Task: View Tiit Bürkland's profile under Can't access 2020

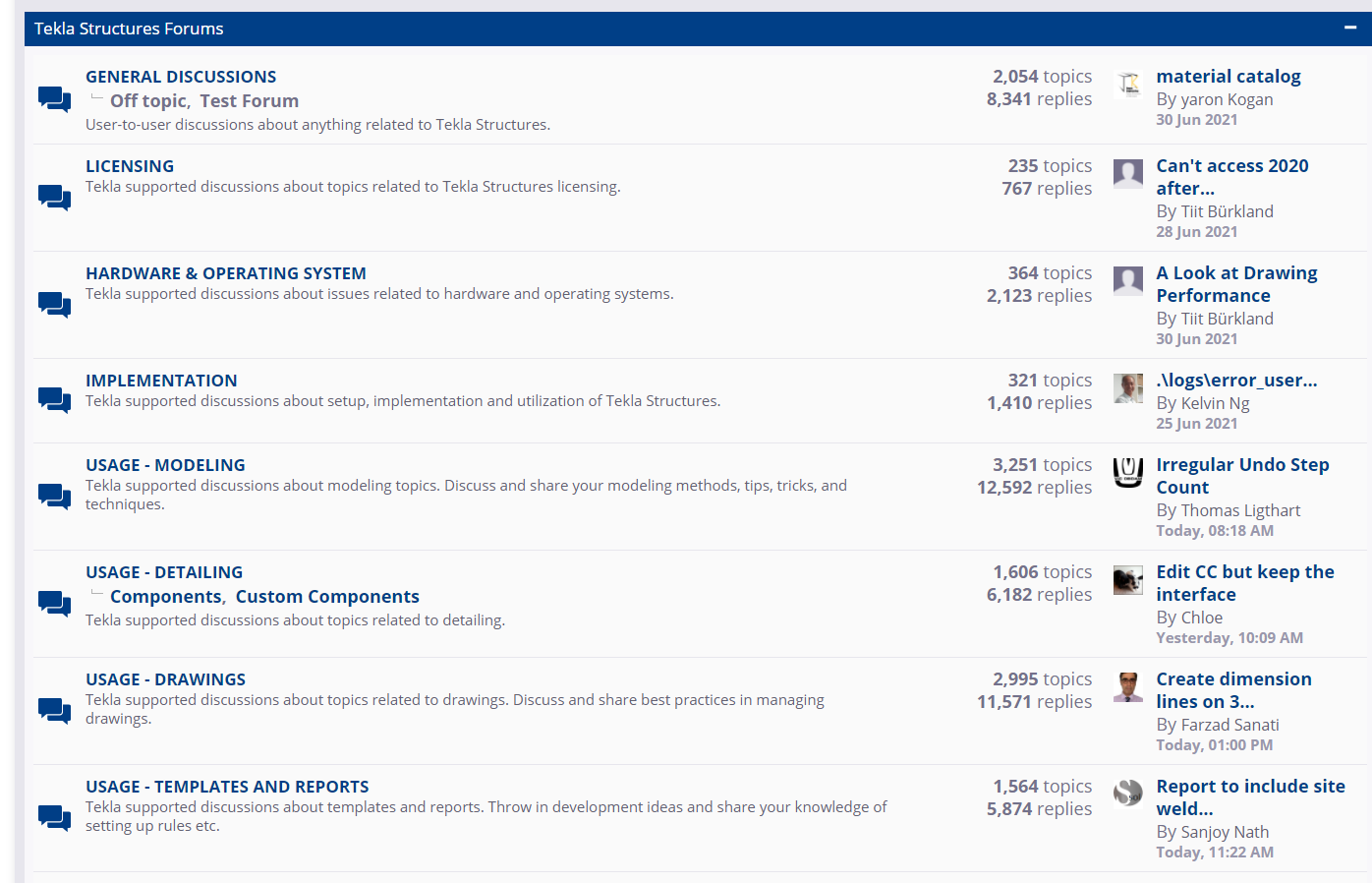Action: [1227, 211]
